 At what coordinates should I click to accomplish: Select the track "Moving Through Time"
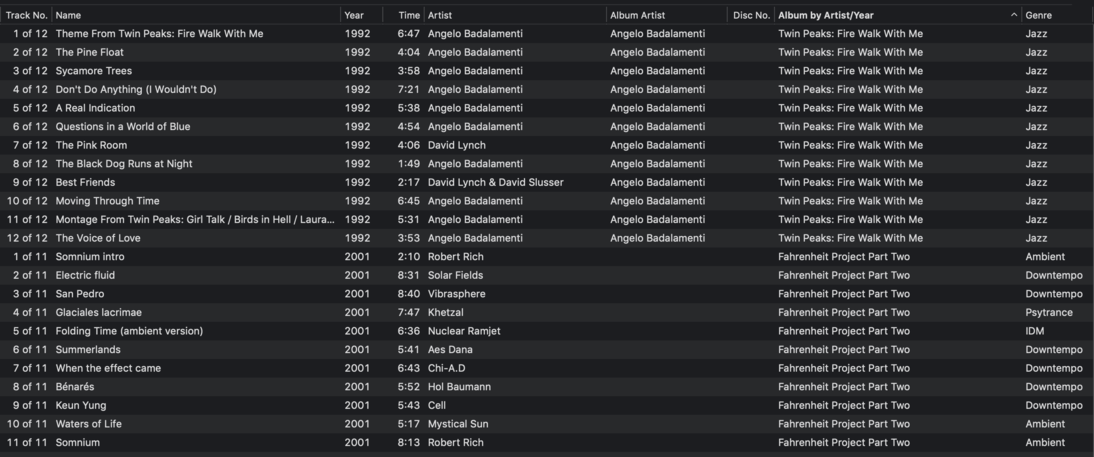(107, 201)
